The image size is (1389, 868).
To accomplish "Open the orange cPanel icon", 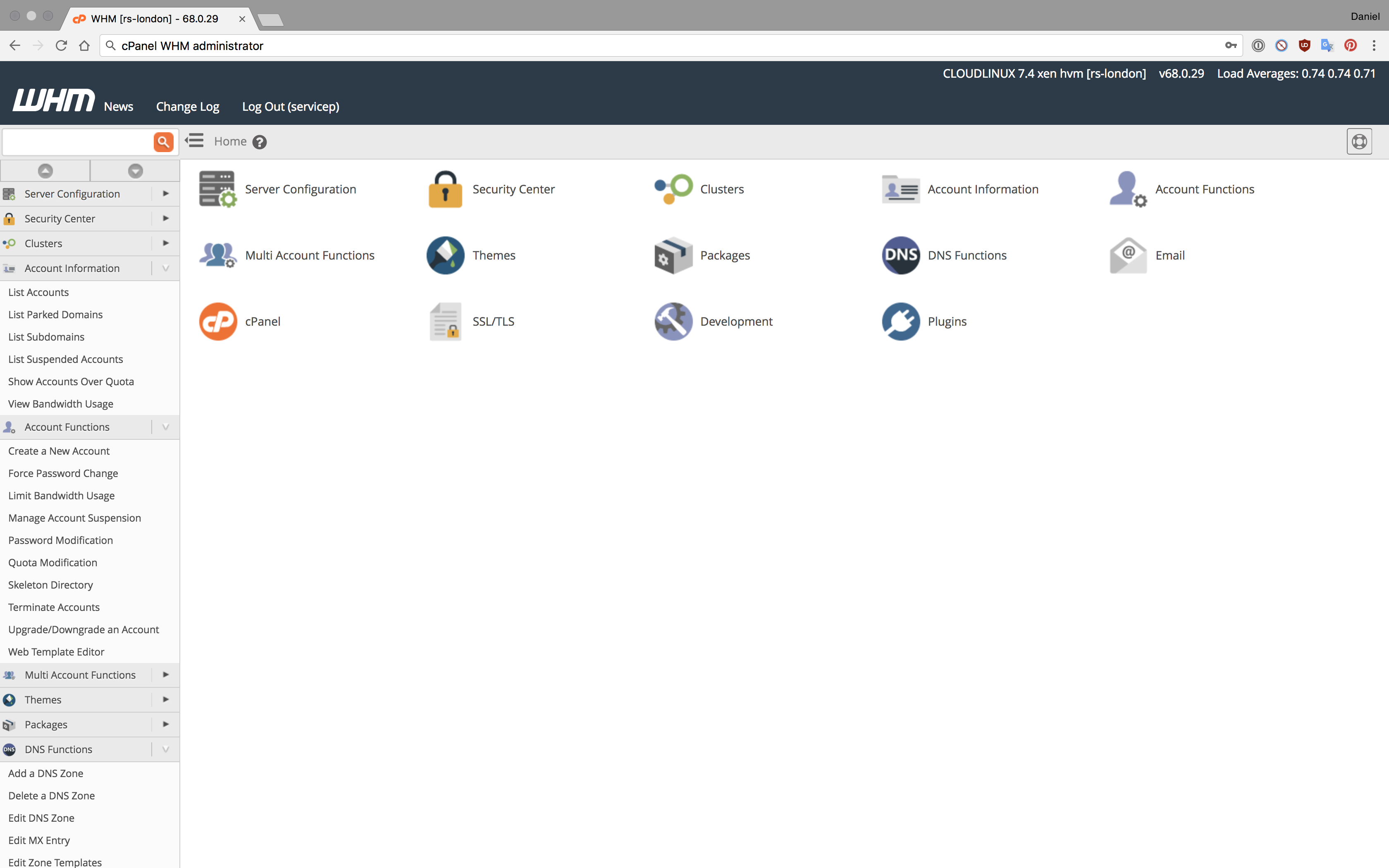I will [x=217, y=322].
